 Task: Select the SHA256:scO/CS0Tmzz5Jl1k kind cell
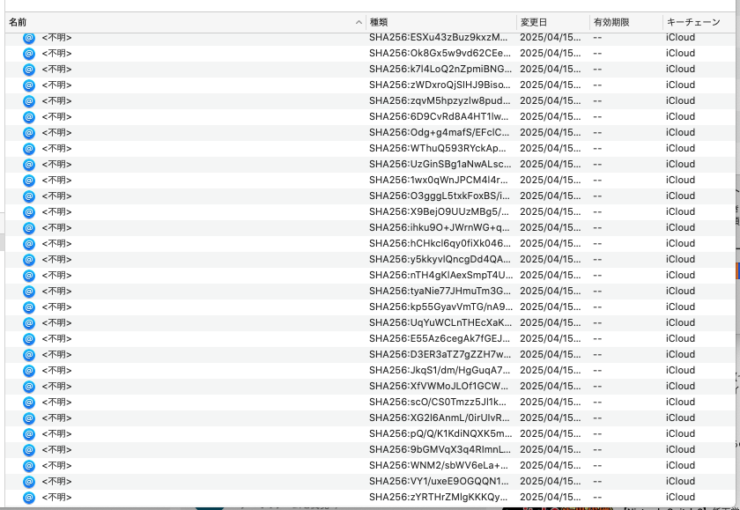click(x=437, y=402)
